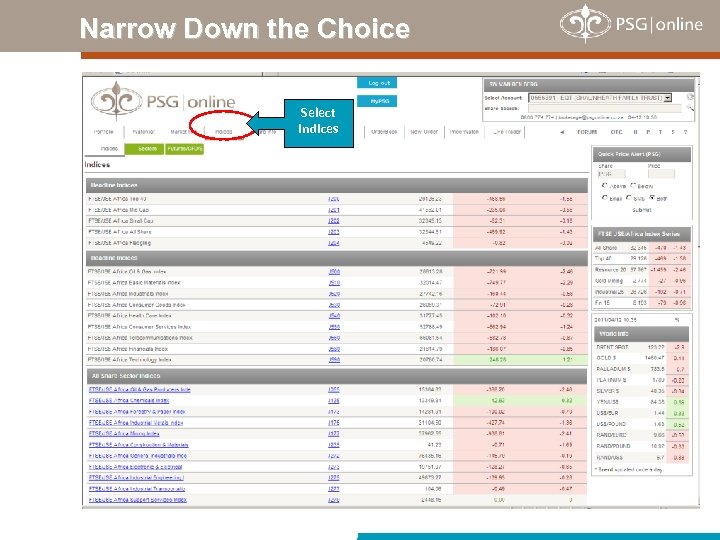Click the FTSE/JSE Africa Telecommunications Index row

337,338
